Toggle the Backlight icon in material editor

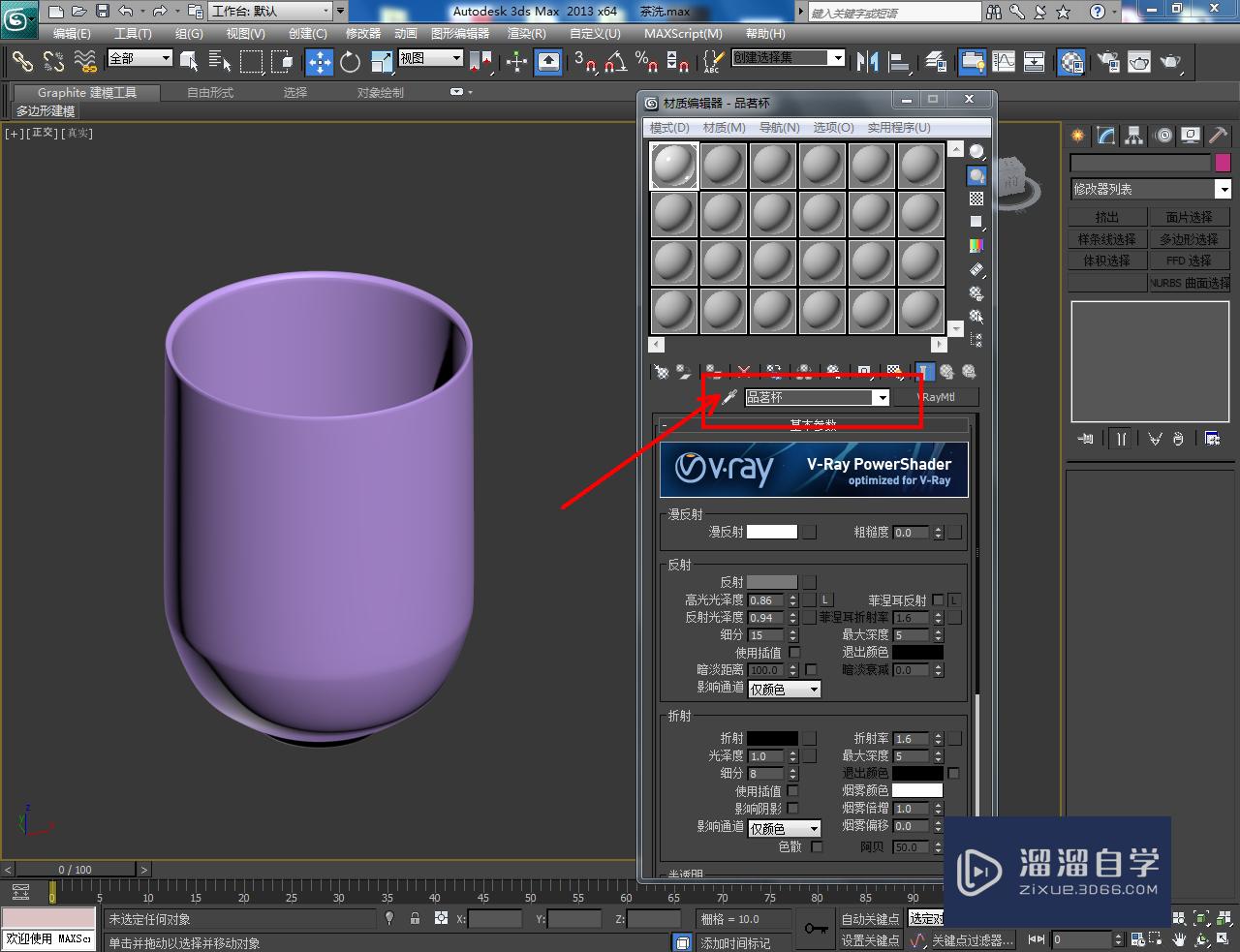(x=976, y=175)
